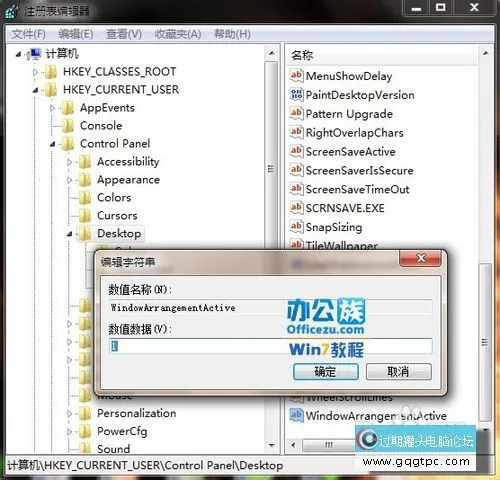Click the 数值名称 field showing WindowArrangementActive
Viewport: 500px width, 480px height.
click(271, 307)
